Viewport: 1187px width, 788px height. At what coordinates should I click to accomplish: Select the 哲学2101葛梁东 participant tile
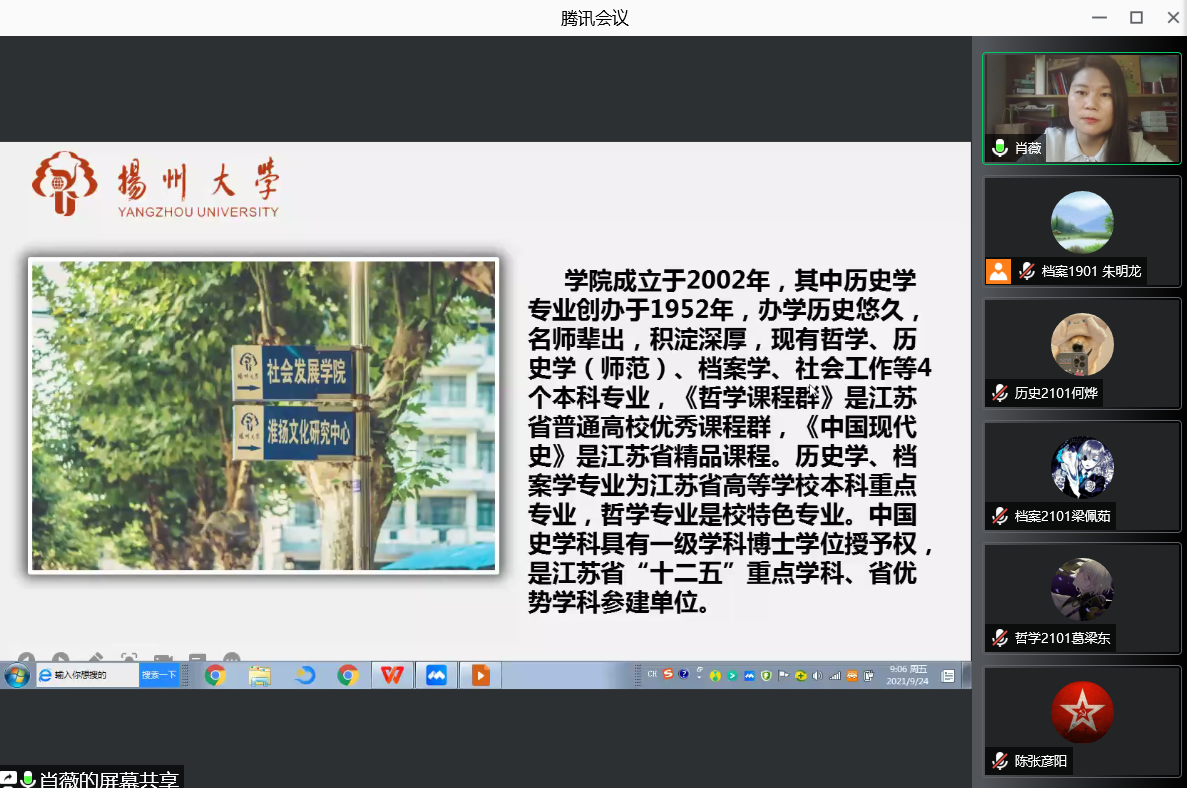pos(1082,598)
